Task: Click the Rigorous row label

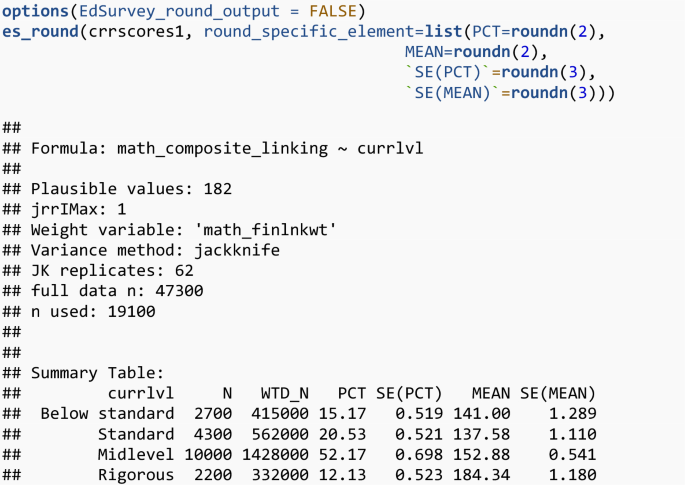Action: pos(135,474)
